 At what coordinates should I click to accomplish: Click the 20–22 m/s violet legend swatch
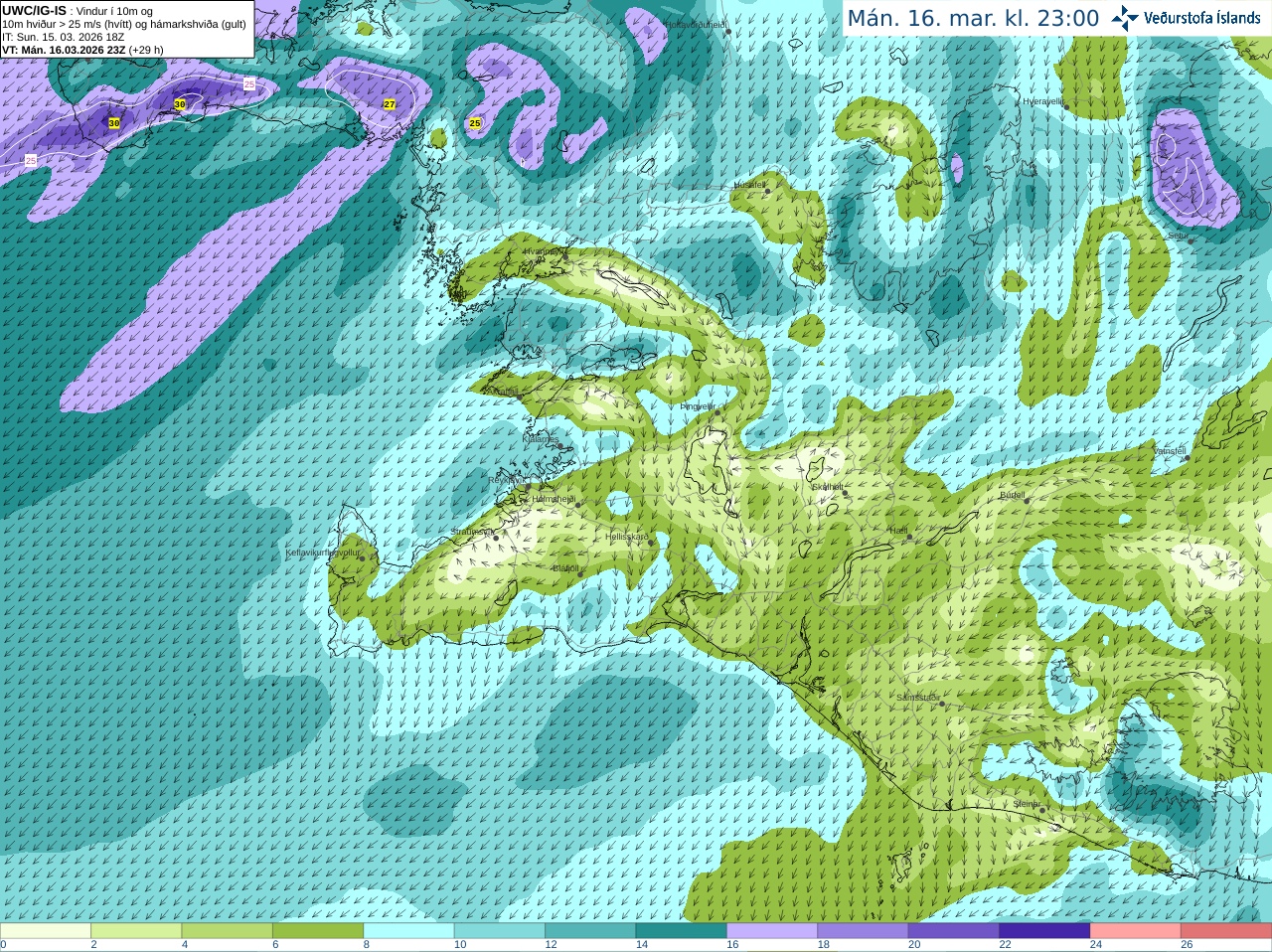tap(954, 931)
